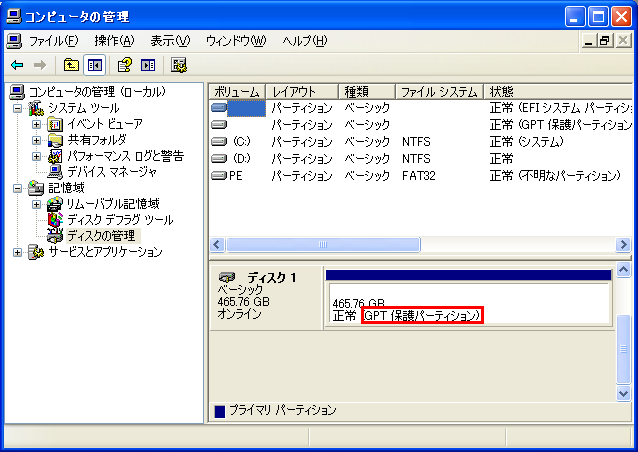Click the デバイス マネージャ icon
The image size is (638, 452).
[x=55, y=172]
